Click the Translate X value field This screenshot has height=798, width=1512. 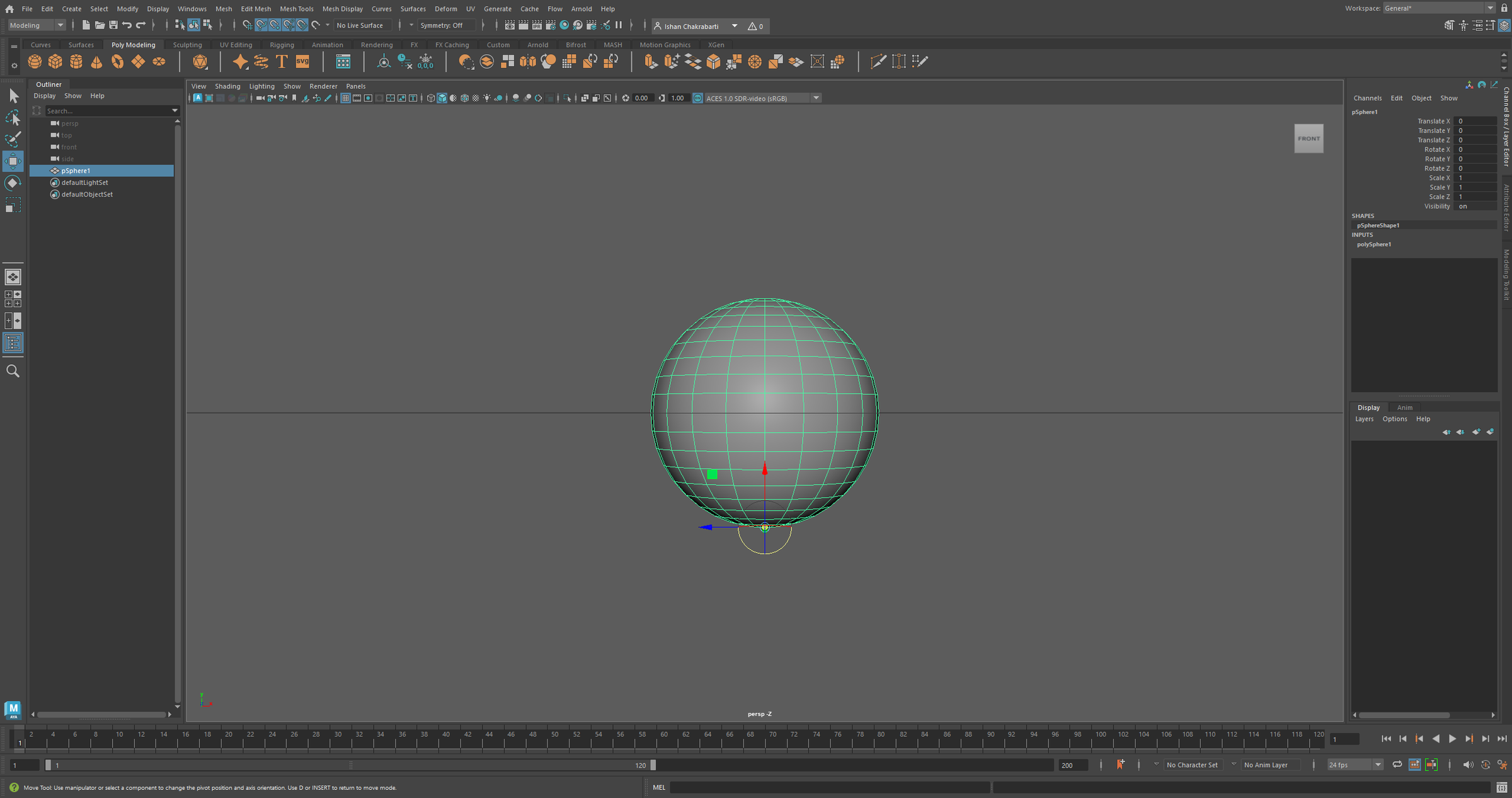1475,121
